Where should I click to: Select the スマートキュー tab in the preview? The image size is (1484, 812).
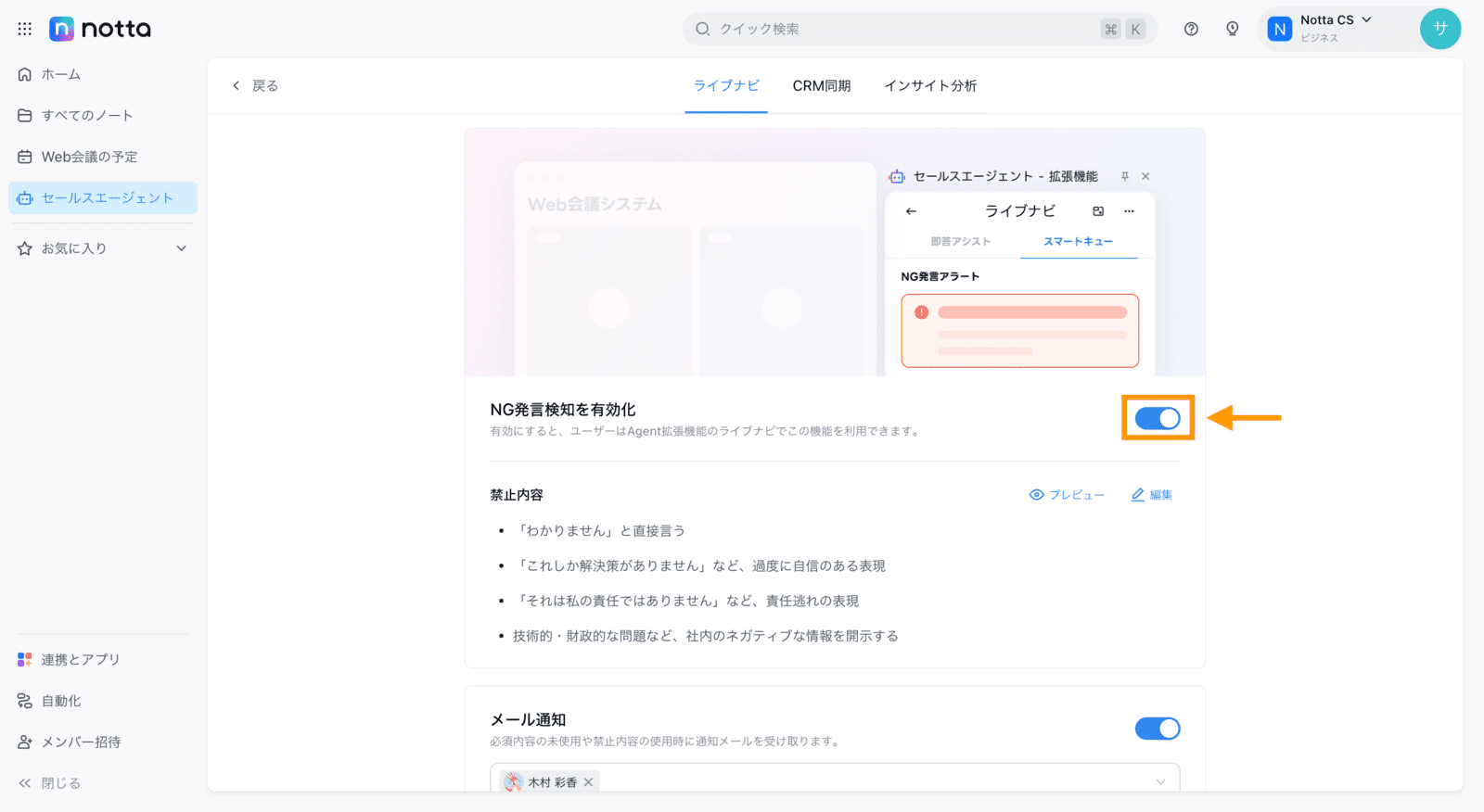tap(1078, 241)
